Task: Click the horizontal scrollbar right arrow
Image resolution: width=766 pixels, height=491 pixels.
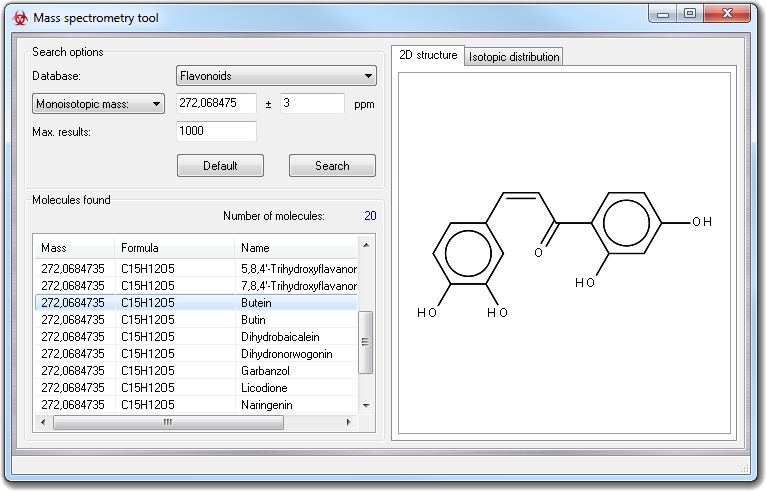Action: [348, 423]
